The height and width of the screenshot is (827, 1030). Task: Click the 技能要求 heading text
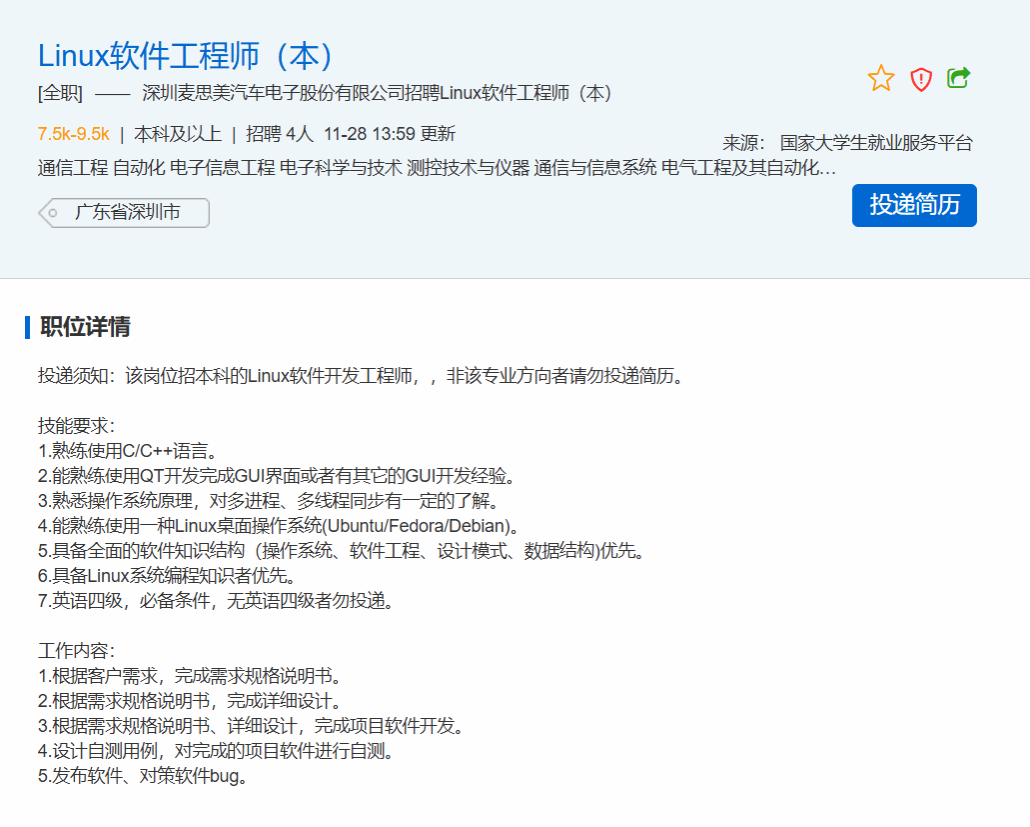click(77, 426)
